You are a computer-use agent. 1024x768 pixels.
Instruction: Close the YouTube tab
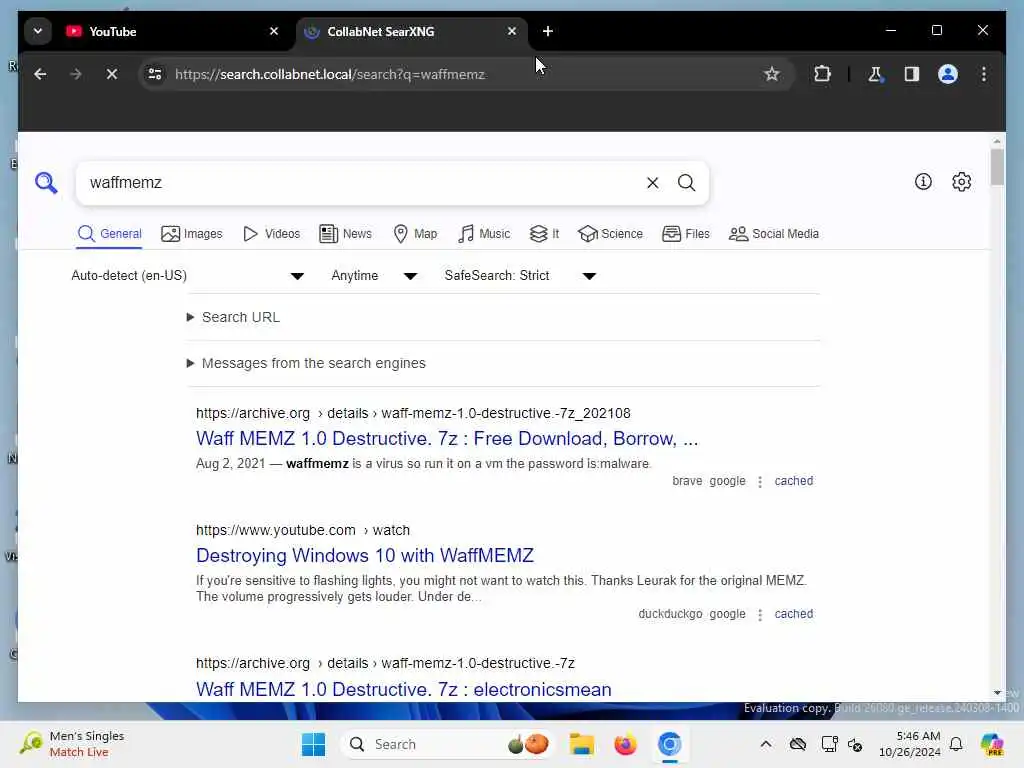[274, 31]
